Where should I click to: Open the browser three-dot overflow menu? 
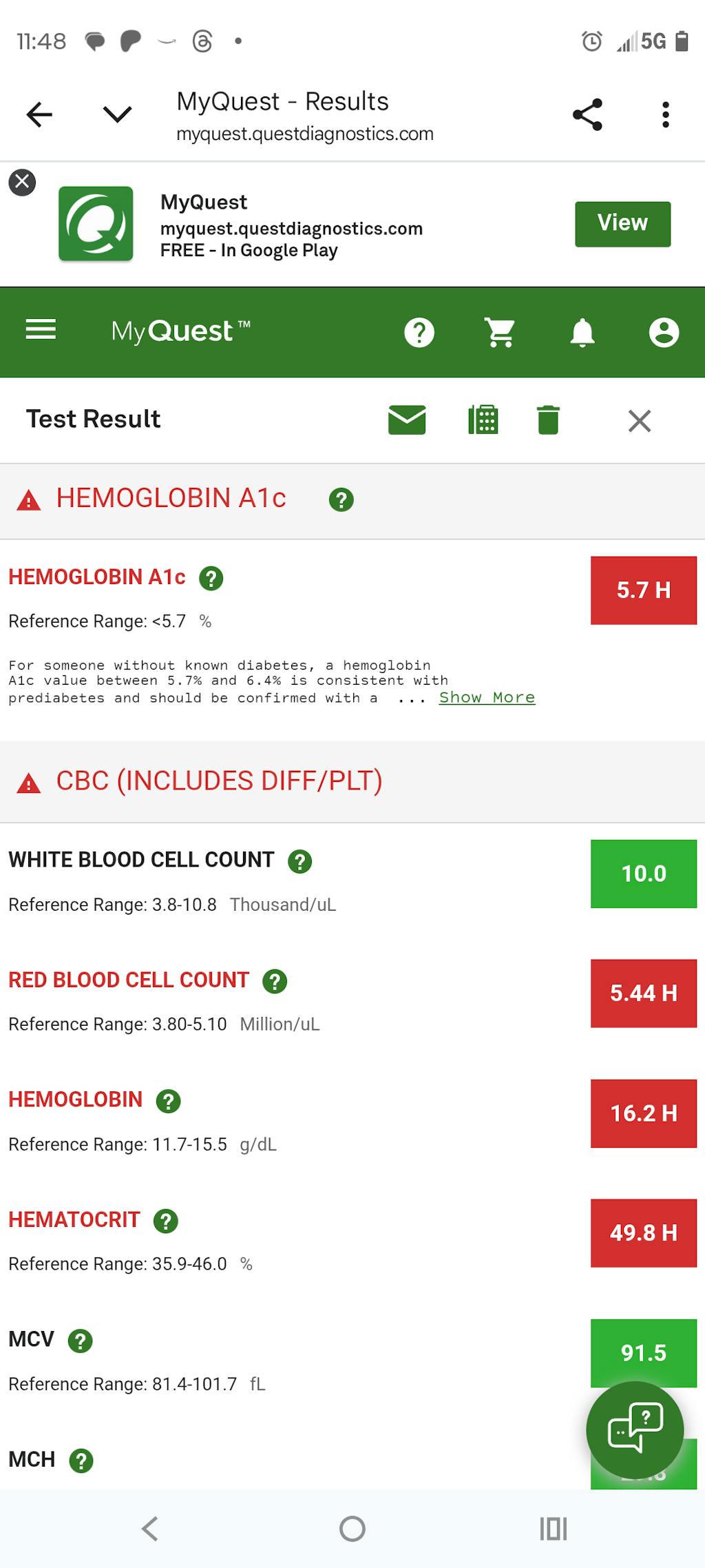click(665, 115)
